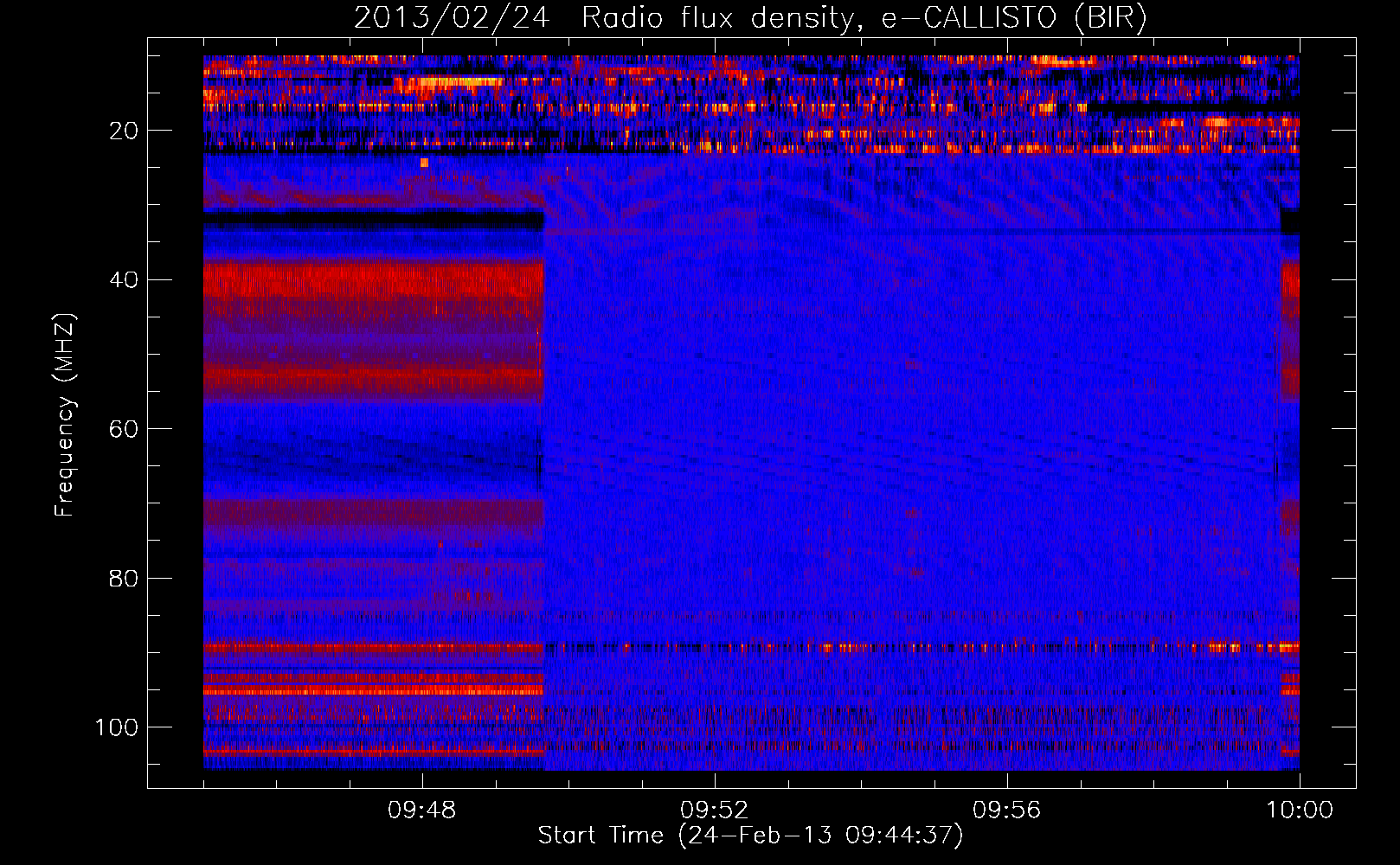Click the 10:00 time tick label
The image size is (1400, 865).
[1300, 811]
